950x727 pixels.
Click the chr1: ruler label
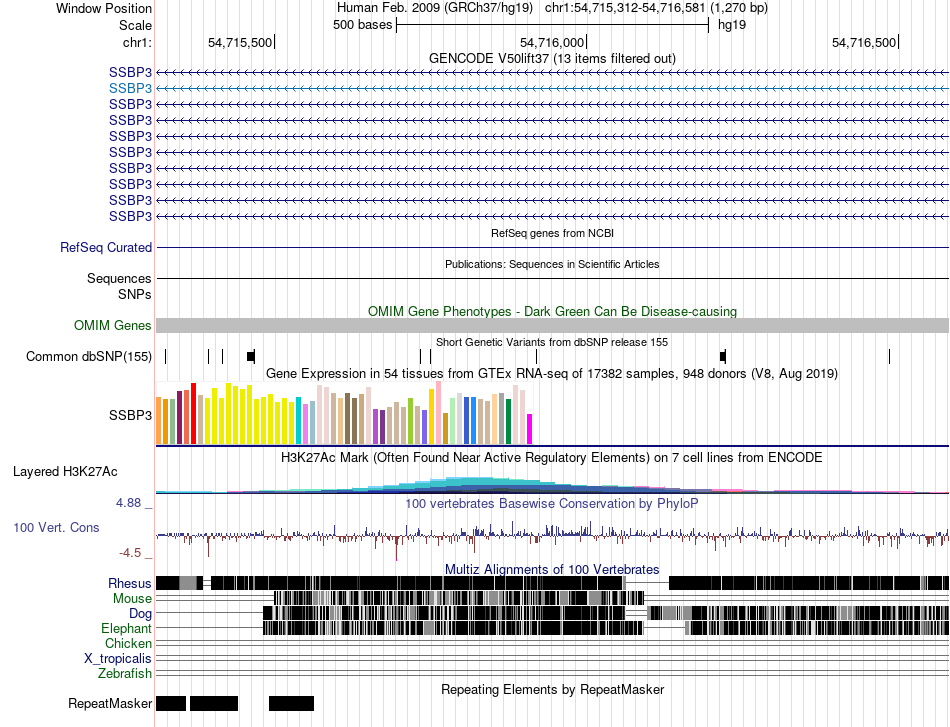tap(137, 42)
